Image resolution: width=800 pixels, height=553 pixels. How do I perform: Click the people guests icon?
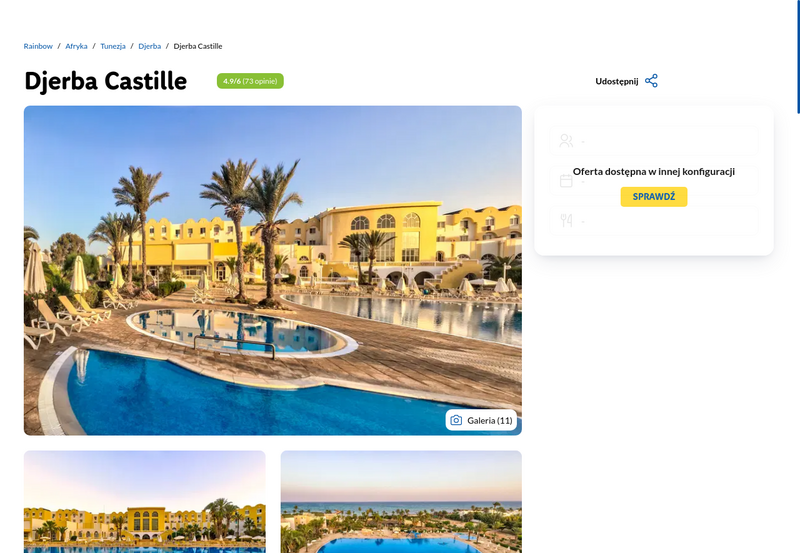click(566, 141)
